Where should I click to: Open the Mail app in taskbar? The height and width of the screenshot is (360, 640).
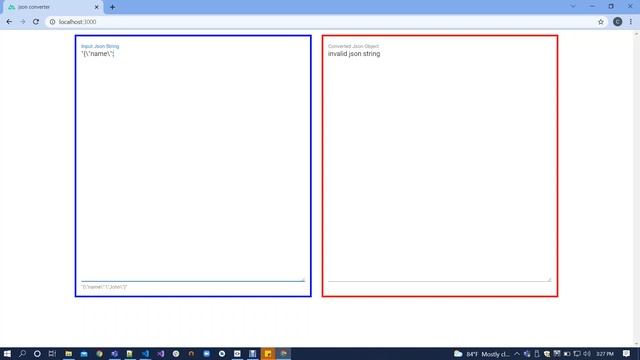tap(84, 353)
